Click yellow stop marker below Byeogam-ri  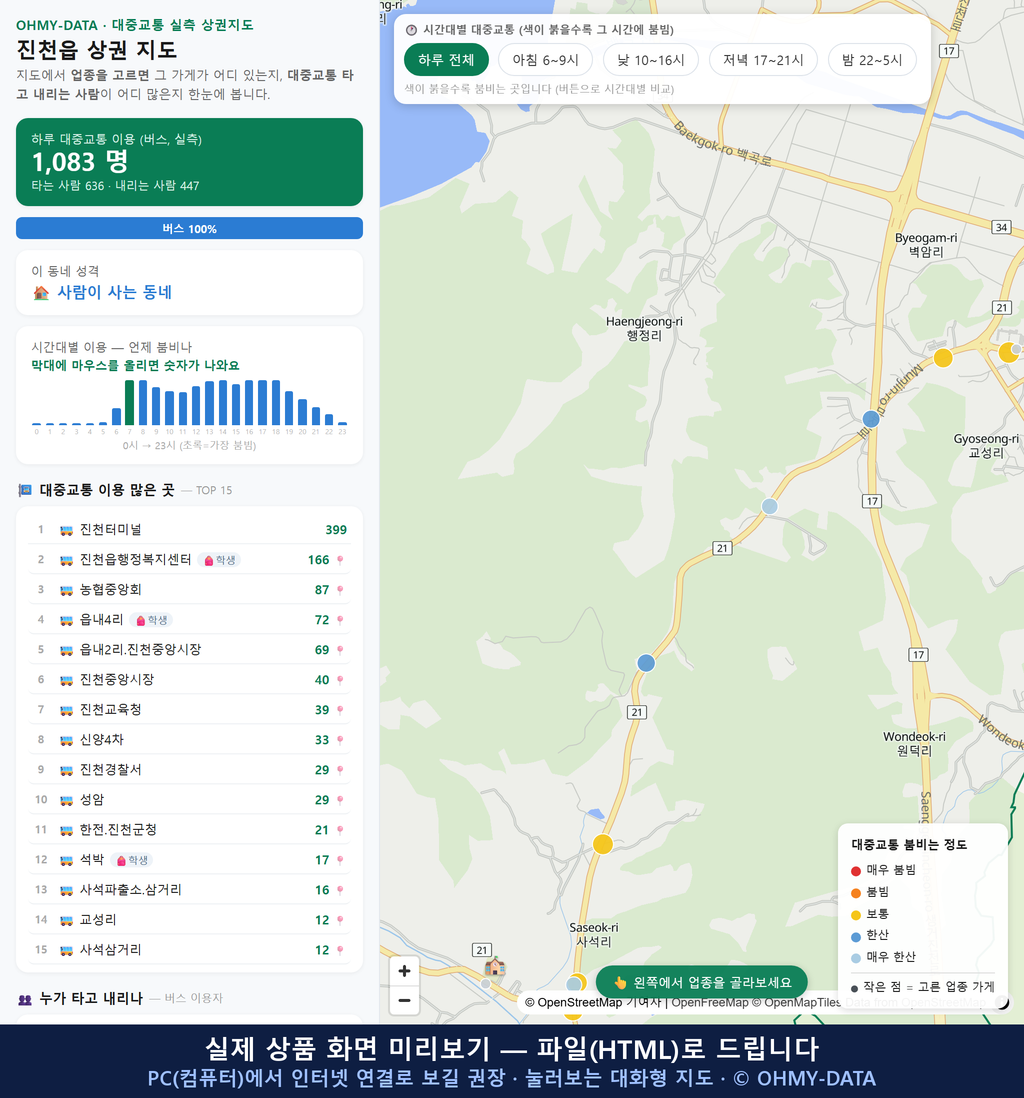(943, 358)
